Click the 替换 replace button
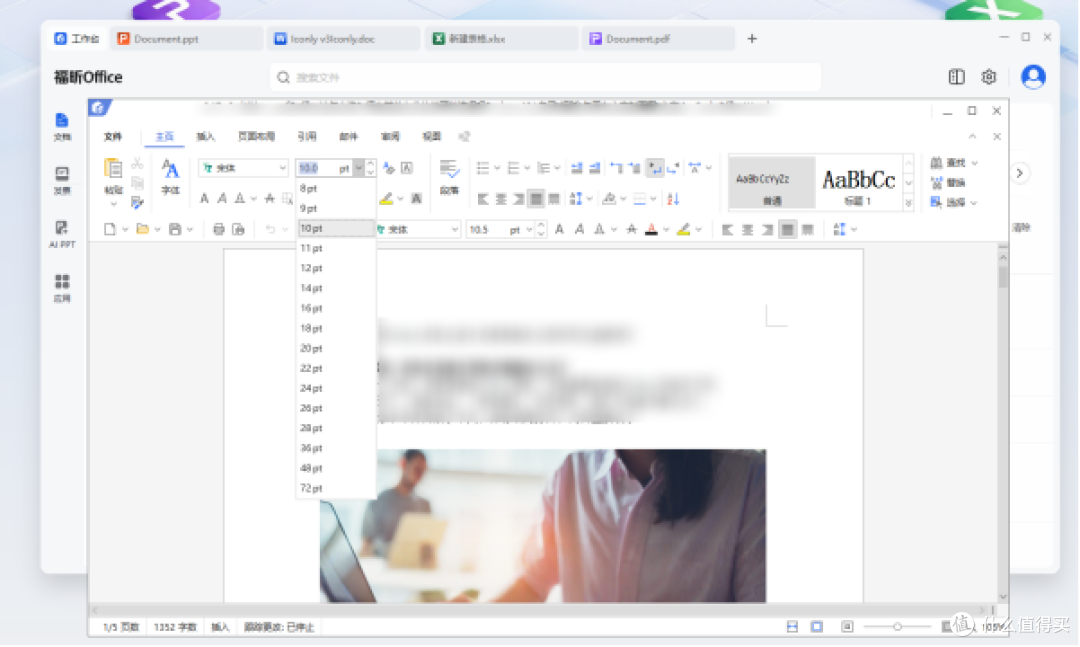This screenshot has height=647, width=1080. pyautogui.click(x=948, y=183)
